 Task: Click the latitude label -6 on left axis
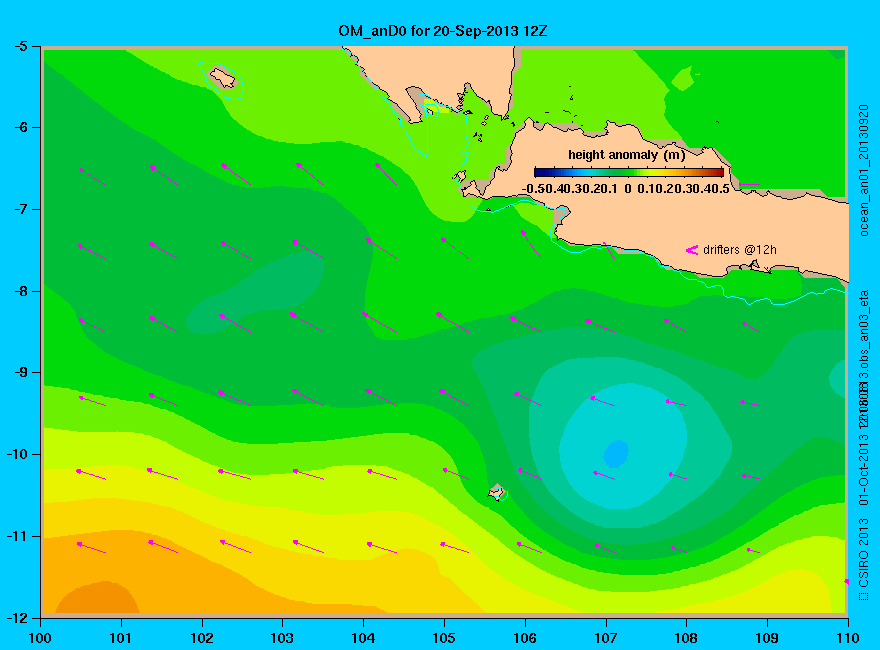click(x=20, y=127)
